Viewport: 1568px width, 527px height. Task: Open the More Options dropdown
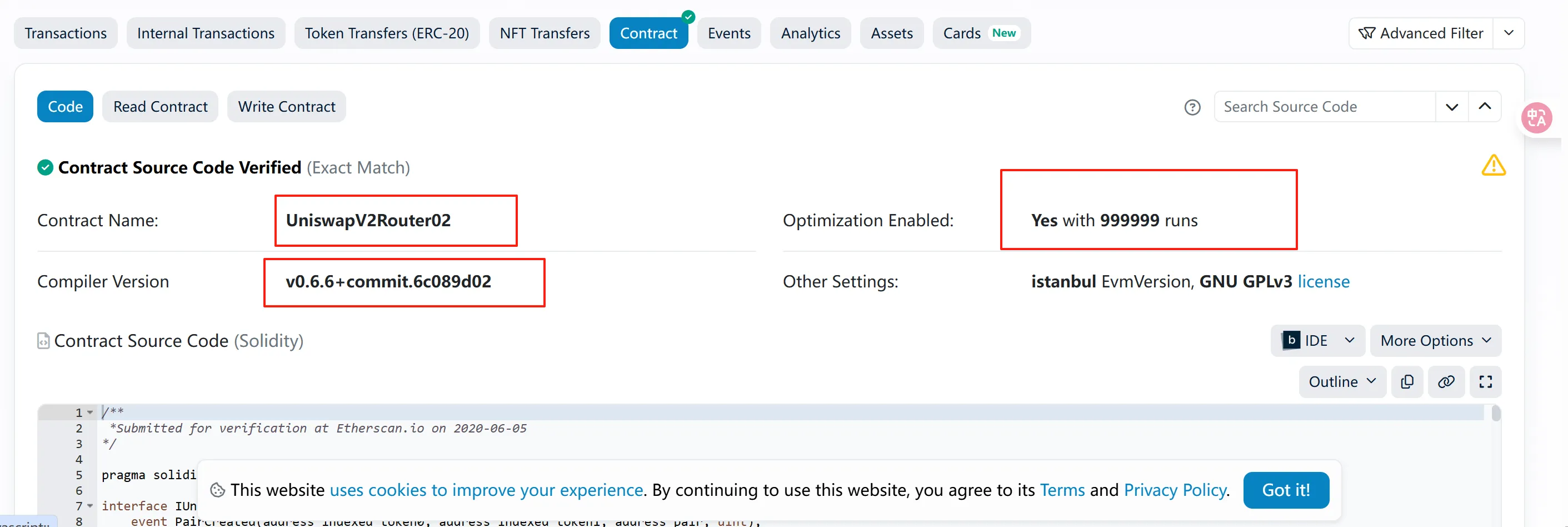pos(1435,341)
